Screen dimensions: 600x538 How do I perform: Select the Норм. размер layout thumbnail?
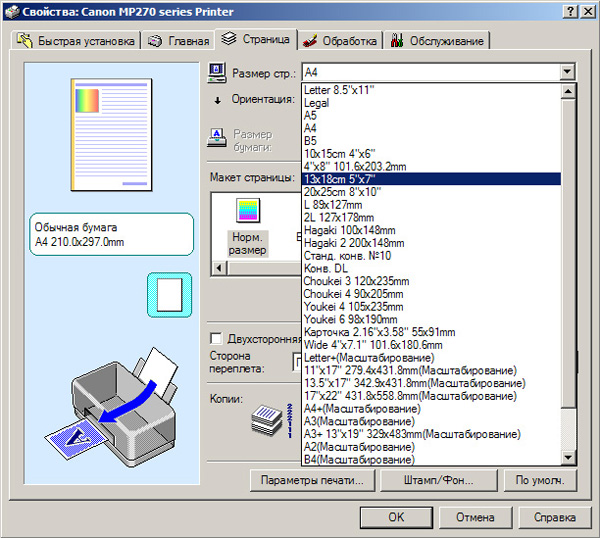click(x=248, y=227)
